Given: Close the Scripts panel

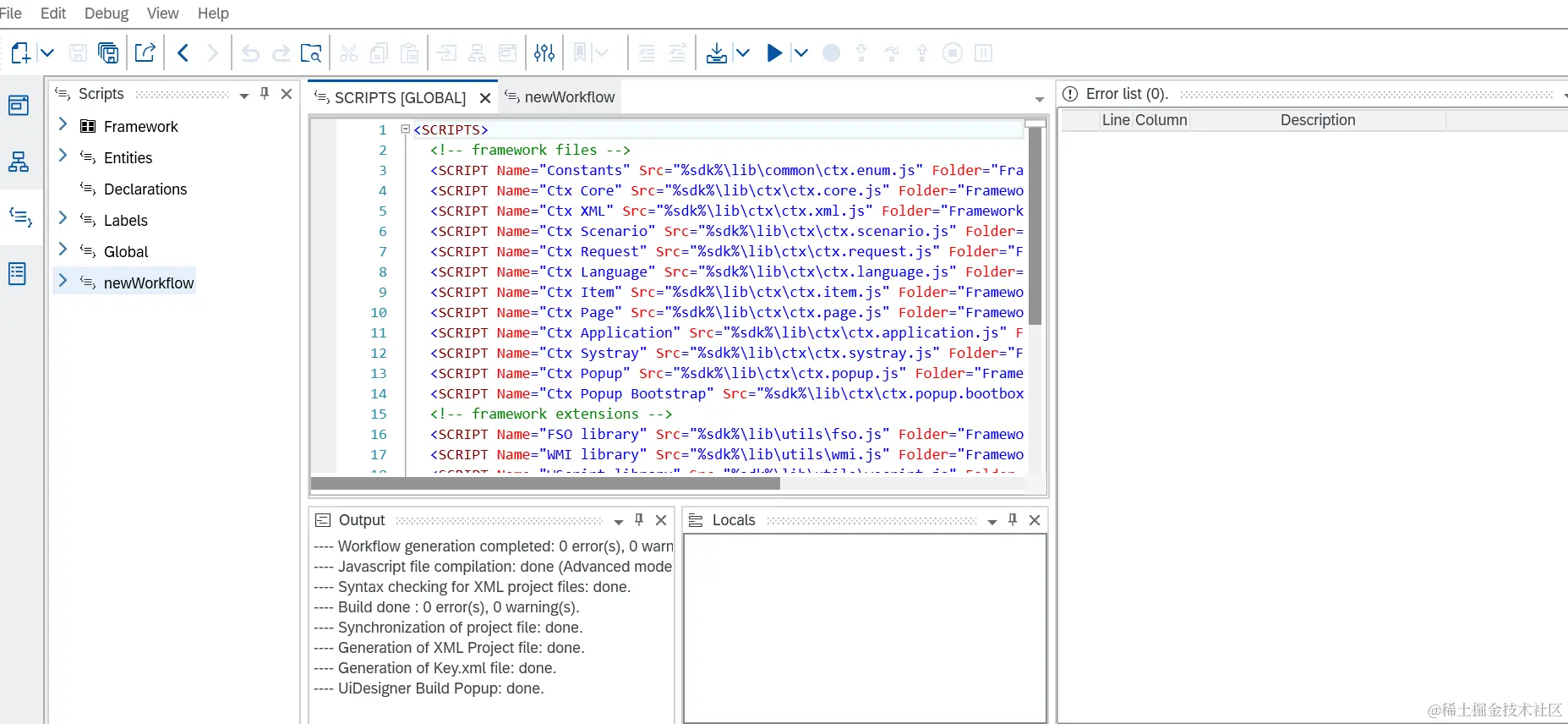Looking at the screenshot, I should point(287,94).
